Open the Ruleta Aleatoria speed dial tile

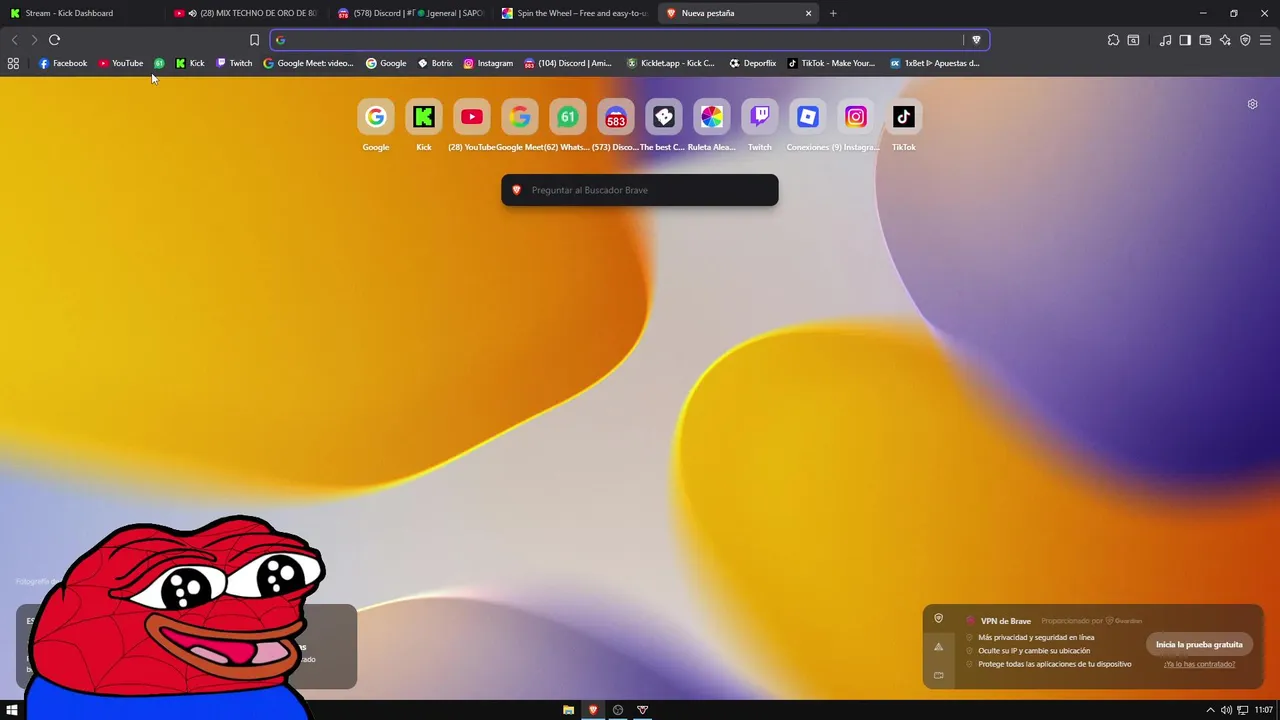pos(712,117)
